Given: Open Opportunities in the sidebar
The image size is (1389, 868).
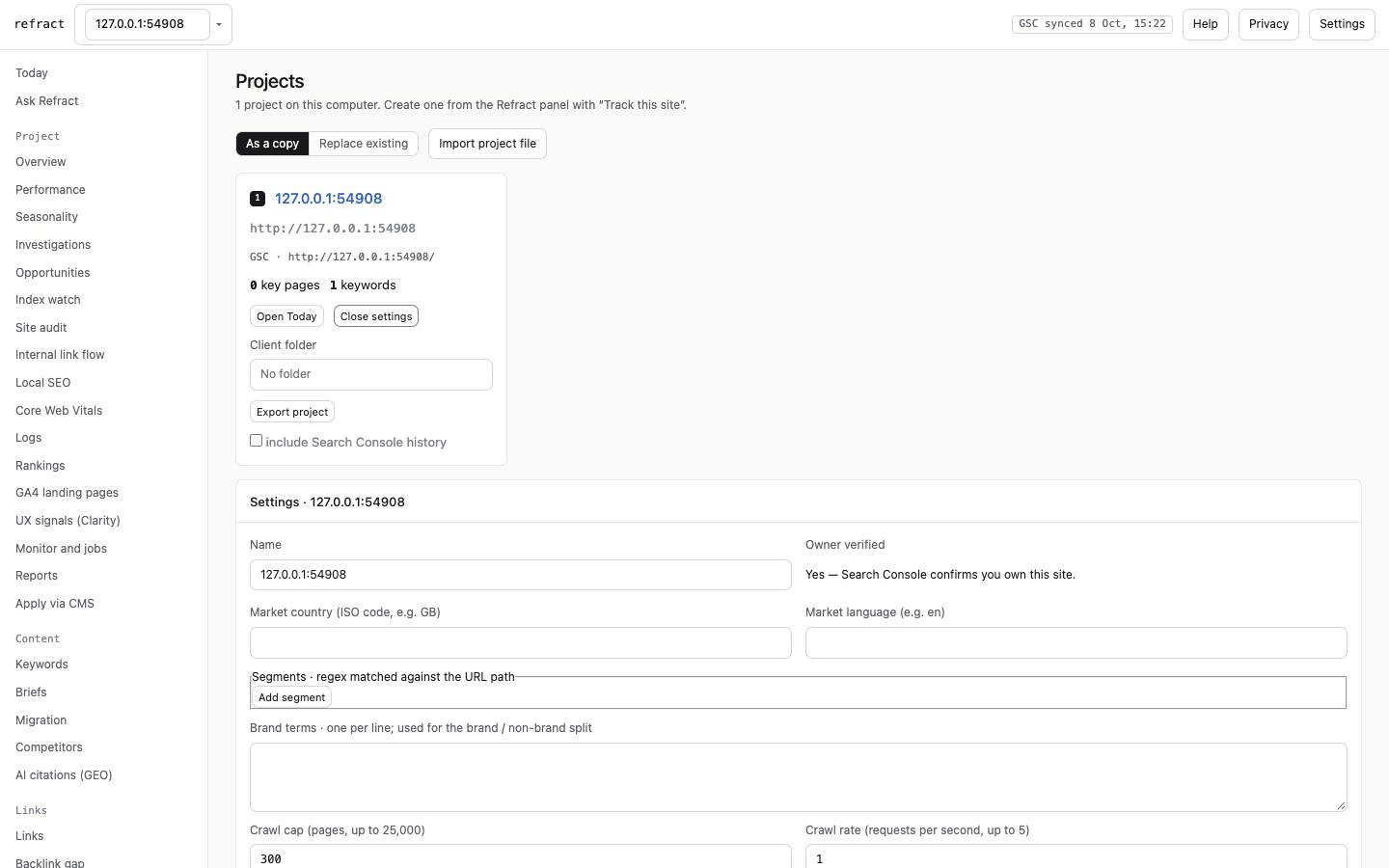Looking at the screenshot, I should click(x=53, y=273).
